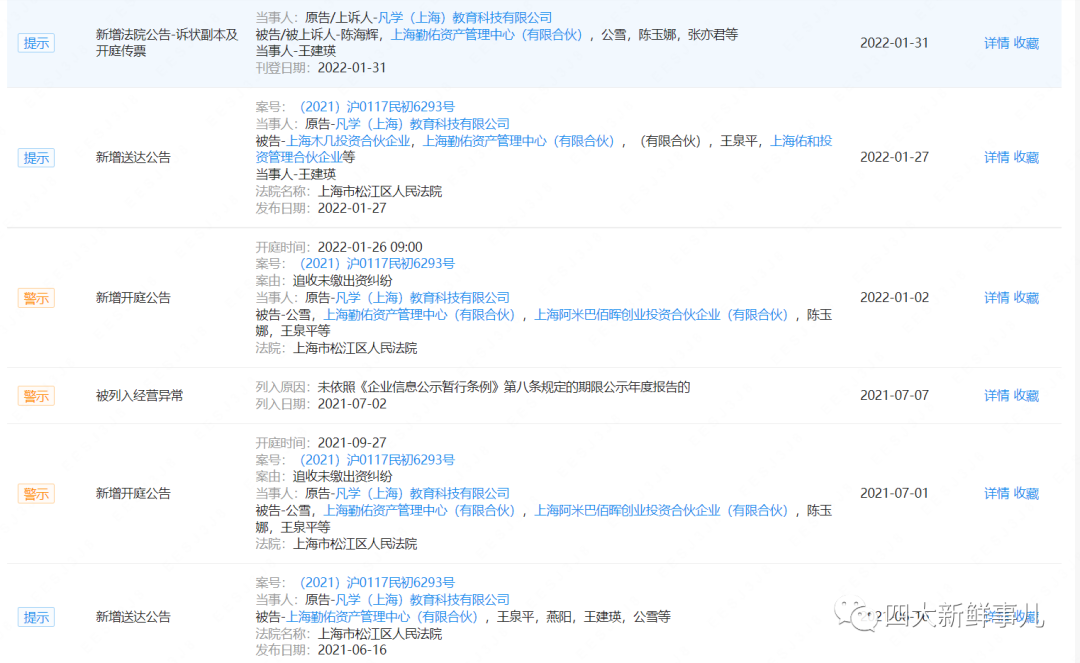Open case number link in the 2021-06-16 送达公告

(377, 583)
